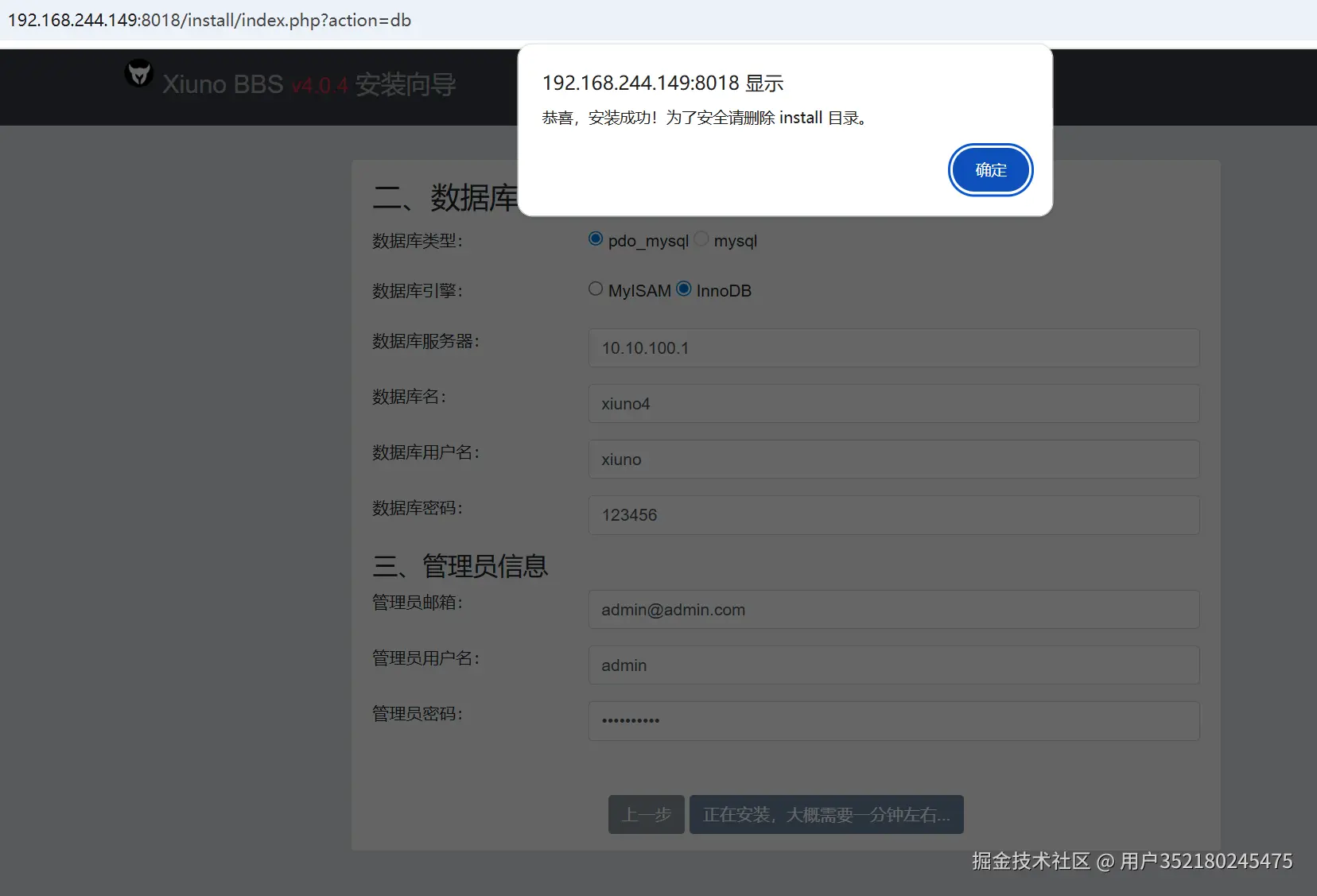
Task: Click the 数据库密码 label
Action: click(418, 508)
